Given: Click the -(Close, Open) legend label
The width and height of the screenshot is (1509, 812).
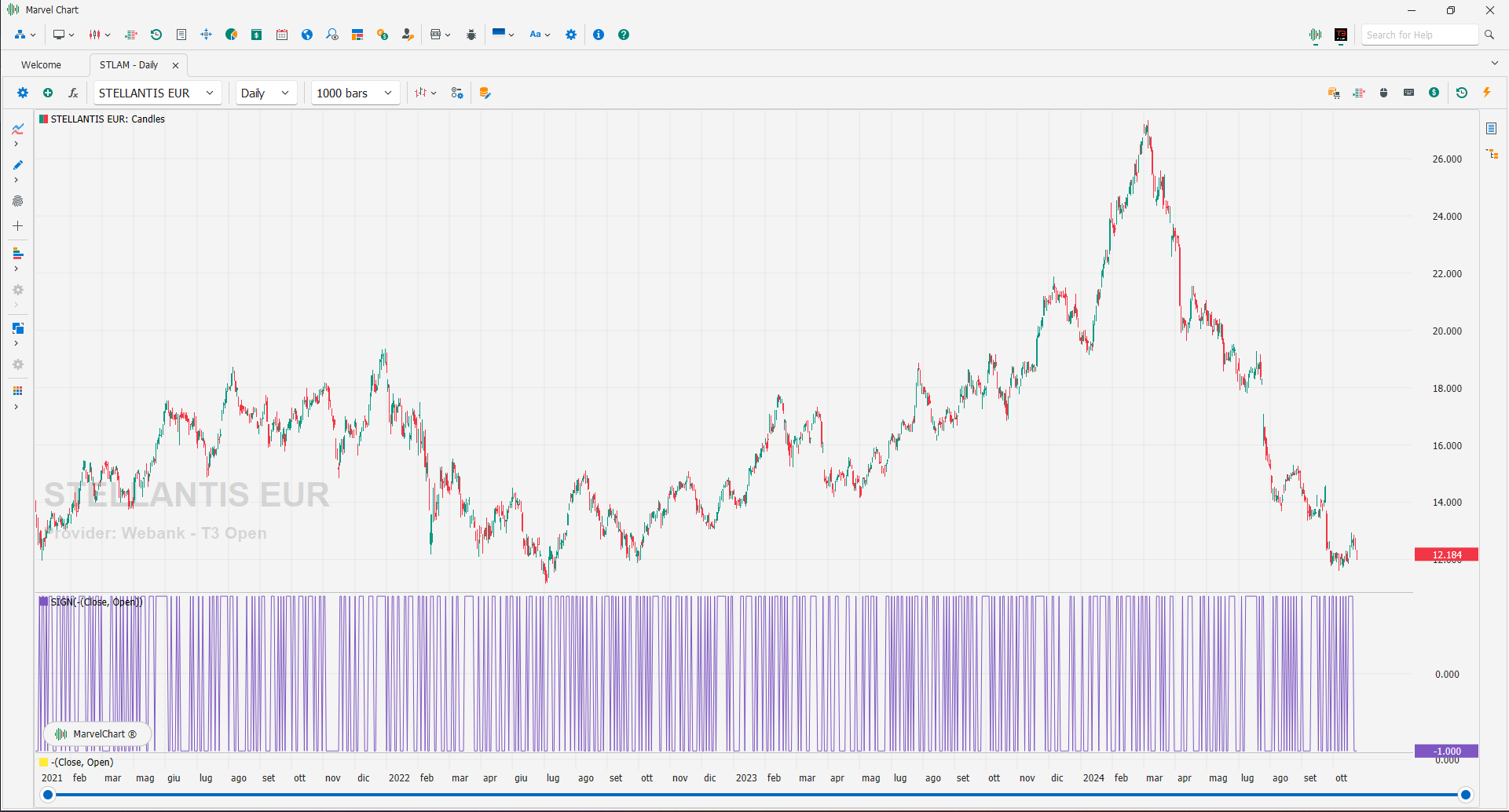Looking at the screenshot, I should click(x=76, y=763).
